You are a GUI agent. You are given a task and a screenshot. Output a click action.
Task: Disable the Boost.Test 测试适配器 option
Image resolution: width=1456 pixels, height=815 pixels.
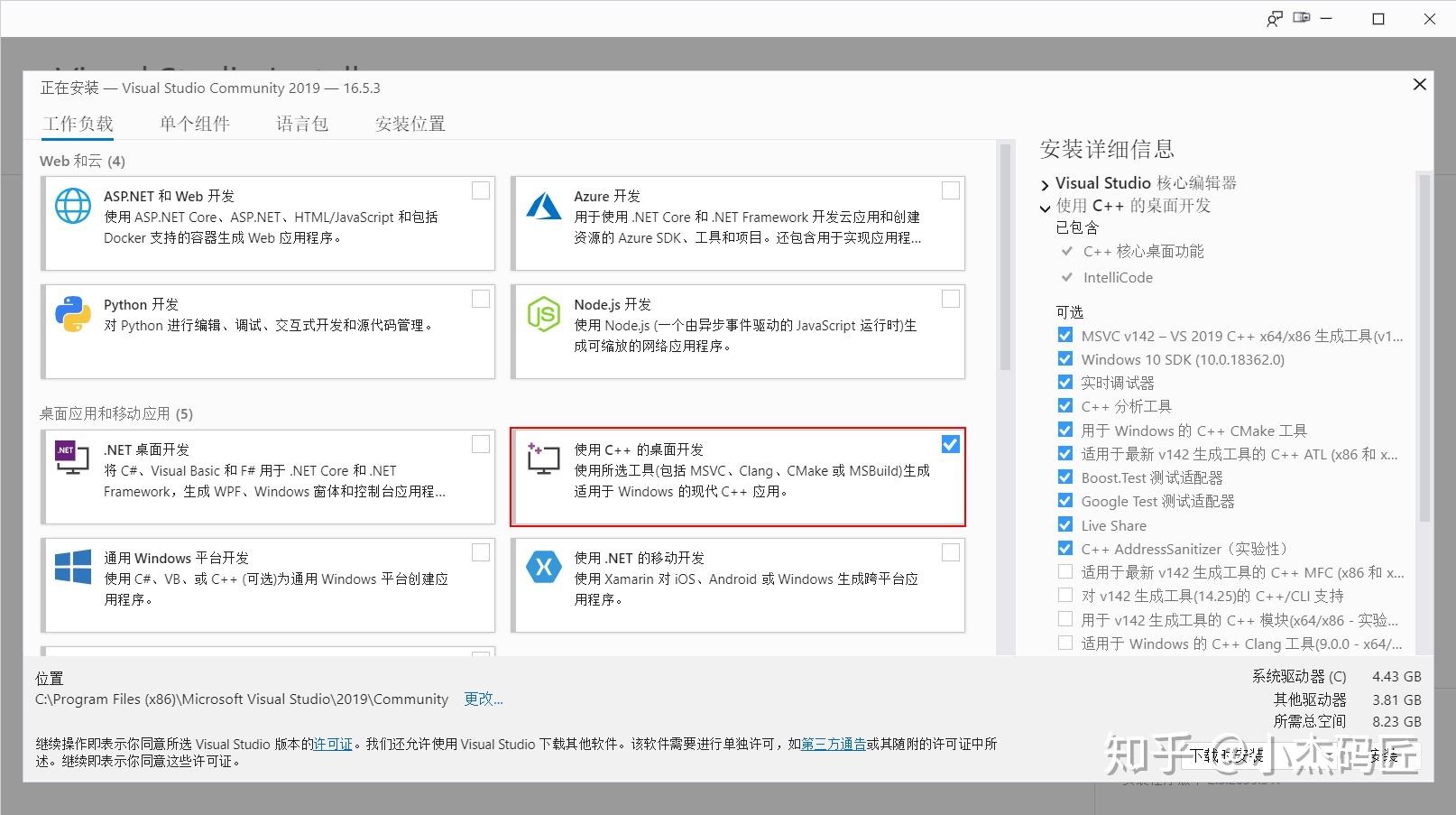(1065, 477)
